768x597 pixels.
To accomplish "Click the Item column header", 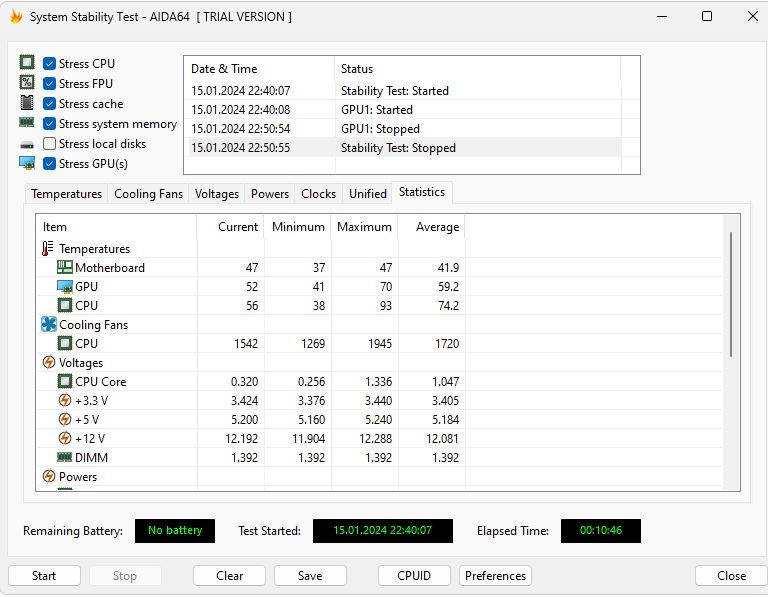I will click(x=117, y=227).
